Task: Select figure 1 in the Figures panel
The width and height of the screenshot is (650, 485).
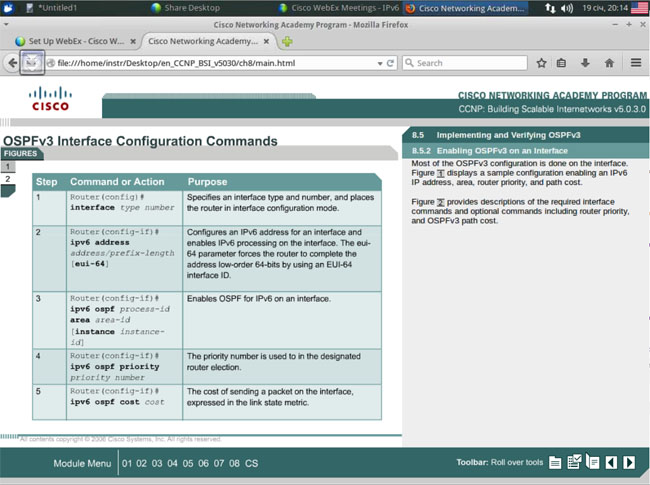Action: (7, 166)
